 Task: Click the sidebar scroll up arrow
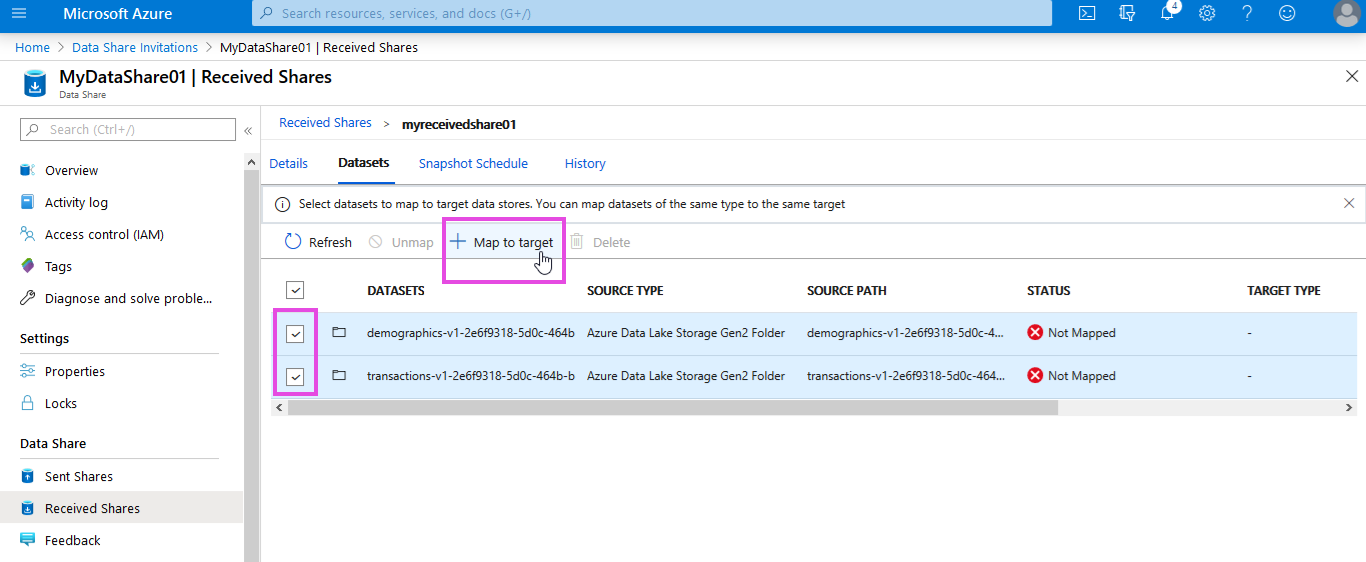click(x=251, y=163)
